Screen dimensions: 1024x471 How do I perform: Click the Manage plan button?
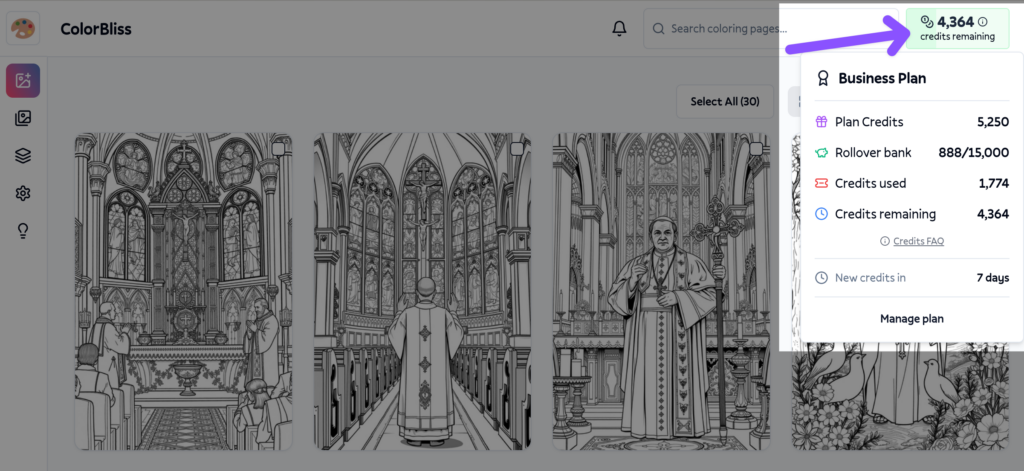coord(912,319)
